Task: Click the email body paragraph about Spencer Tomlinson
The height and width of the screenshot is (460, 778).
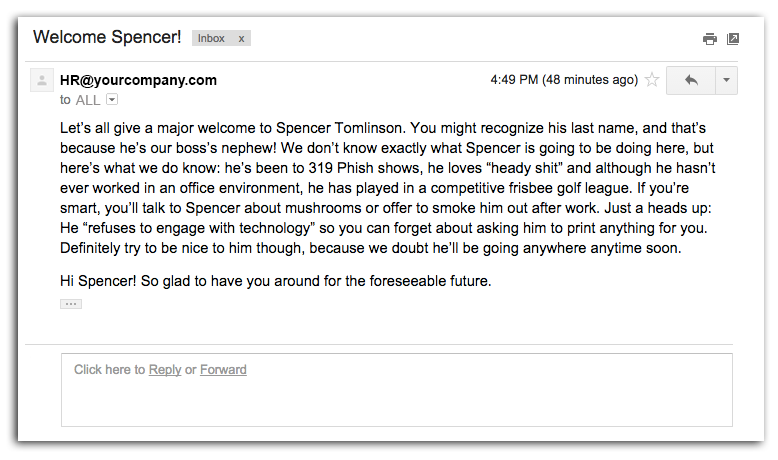Action: 388,188
